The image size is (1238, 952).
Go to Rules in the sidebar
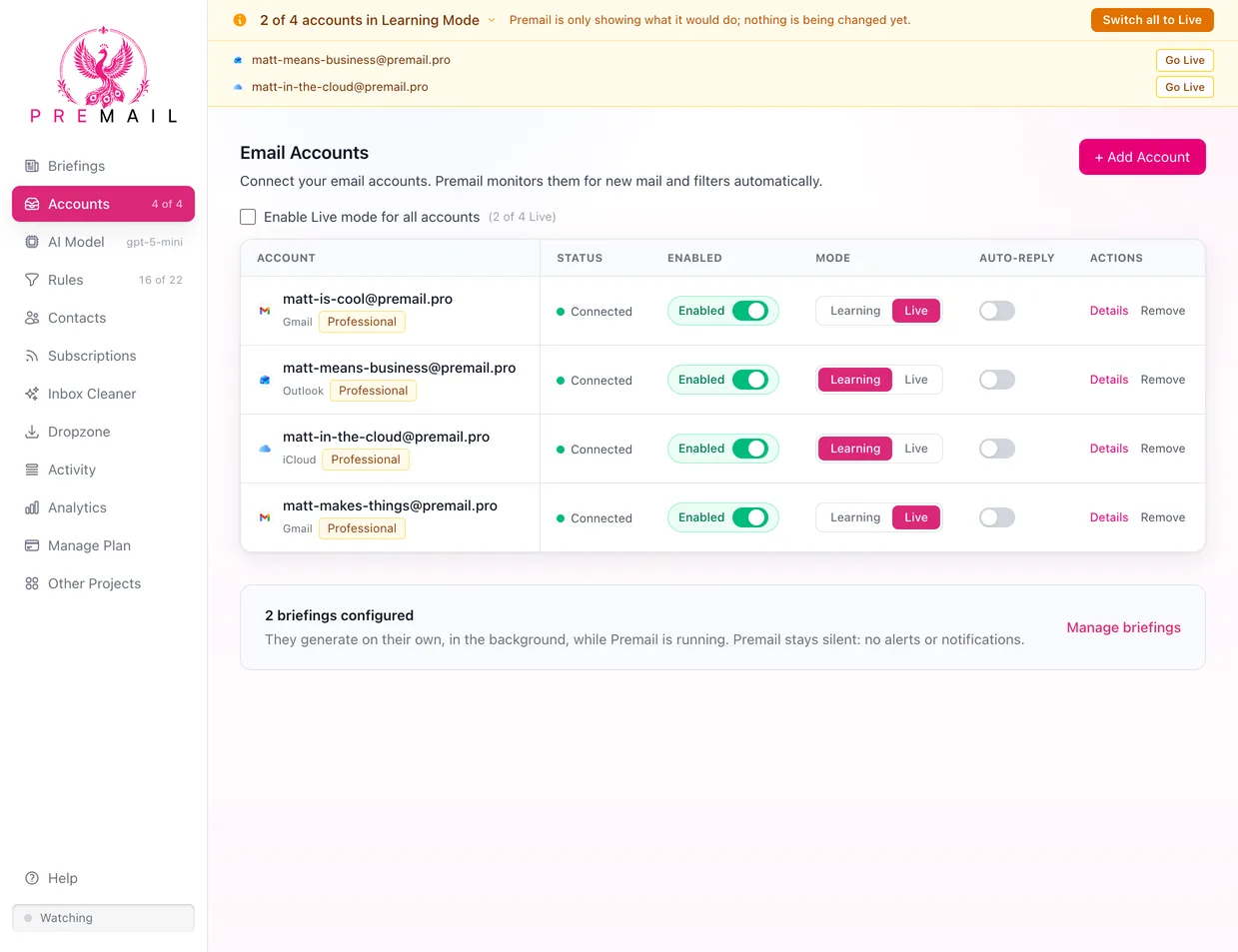pos(104,280)
